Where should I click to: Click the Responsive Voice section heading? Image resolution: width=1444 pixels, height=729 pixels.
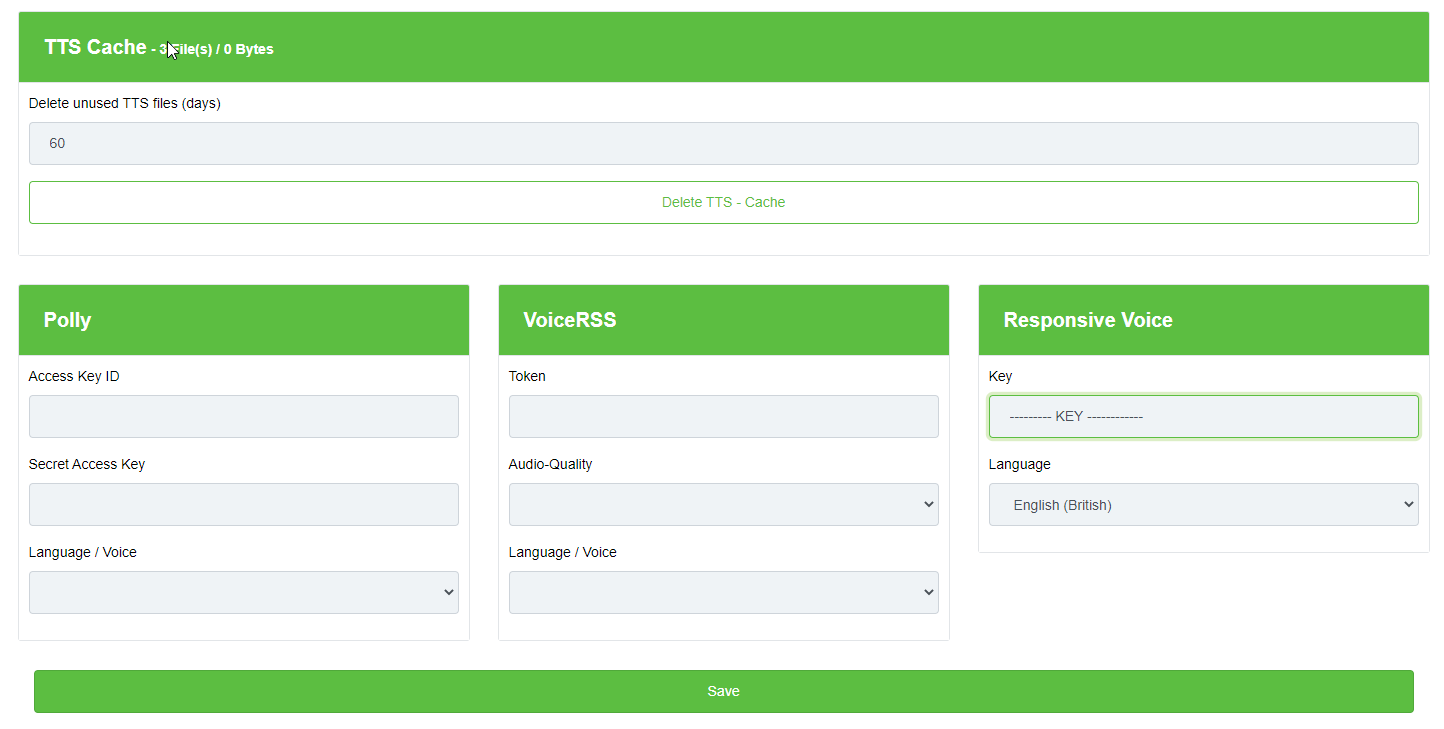(x=1088, y=320)
